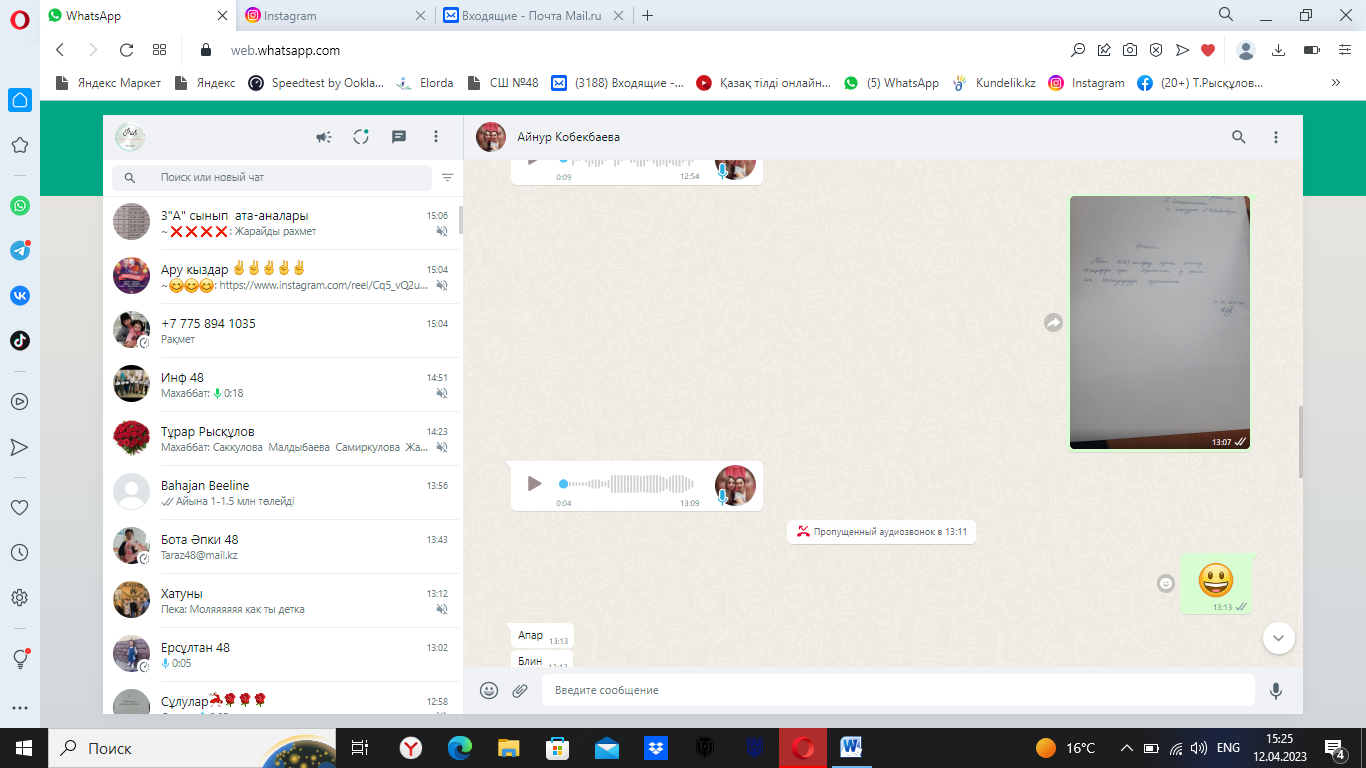1366x768 pixels.
Task: Open the Яндекс Маркет bookmark
Action: click(x=108, y=83)
